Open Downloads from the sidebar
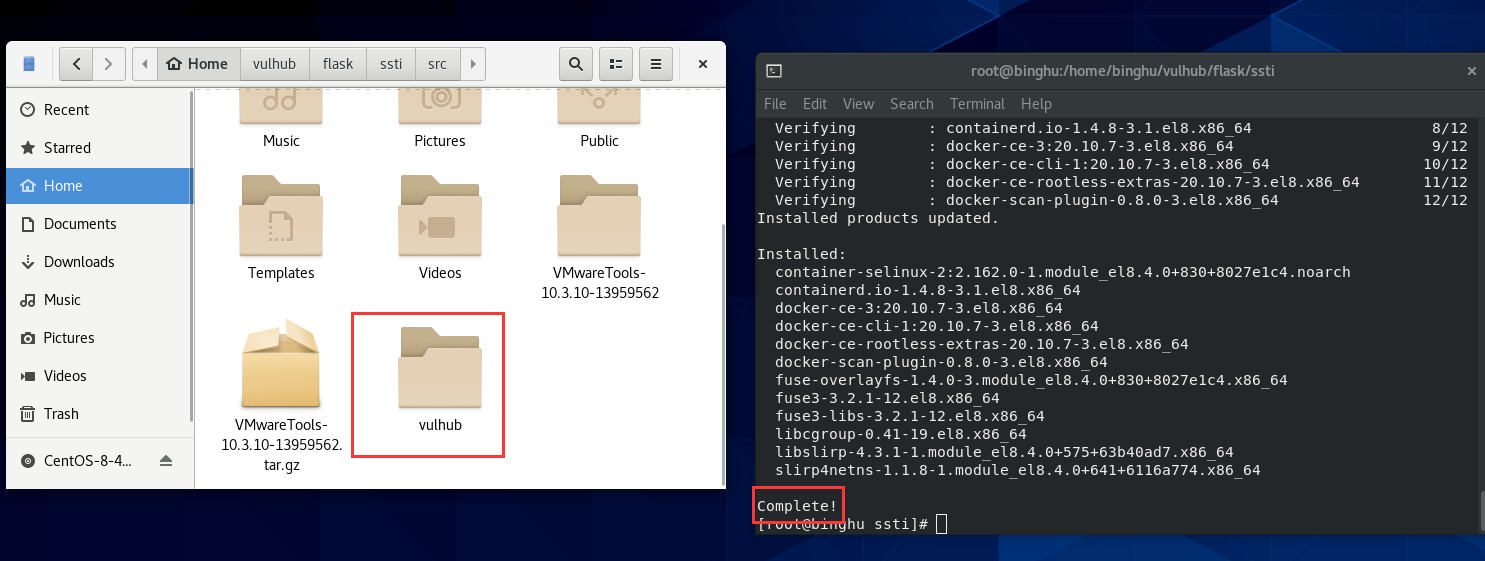Viewport: 1485px width, 561px height. coord(98,262)
